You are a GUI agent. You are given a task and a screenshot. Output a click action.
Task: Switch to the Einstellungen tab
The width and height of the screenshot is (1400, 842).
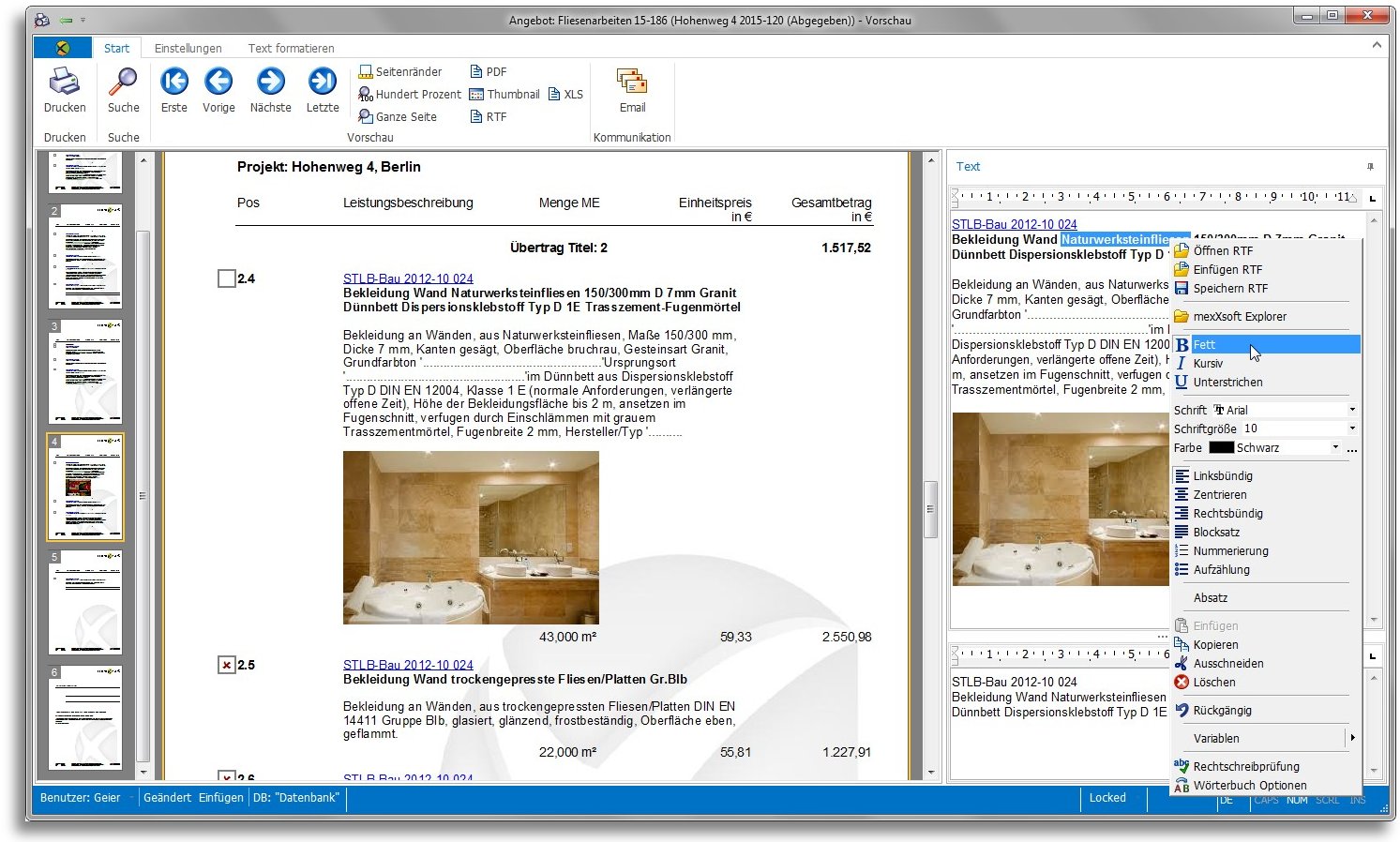(188, 48)
